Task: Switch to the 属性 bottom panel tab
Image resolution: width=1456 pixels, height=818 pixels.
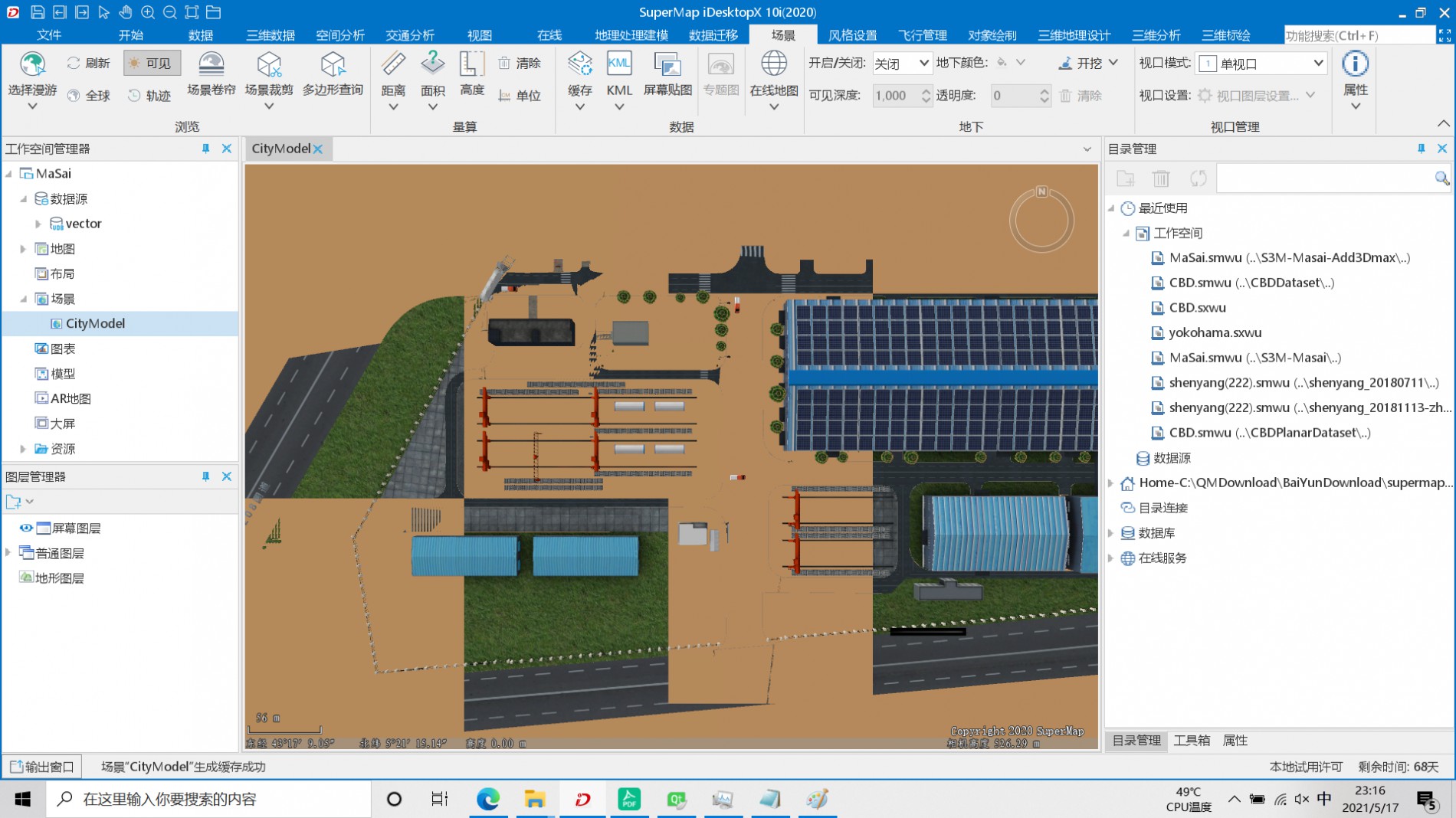Action: coord(1235,741)
